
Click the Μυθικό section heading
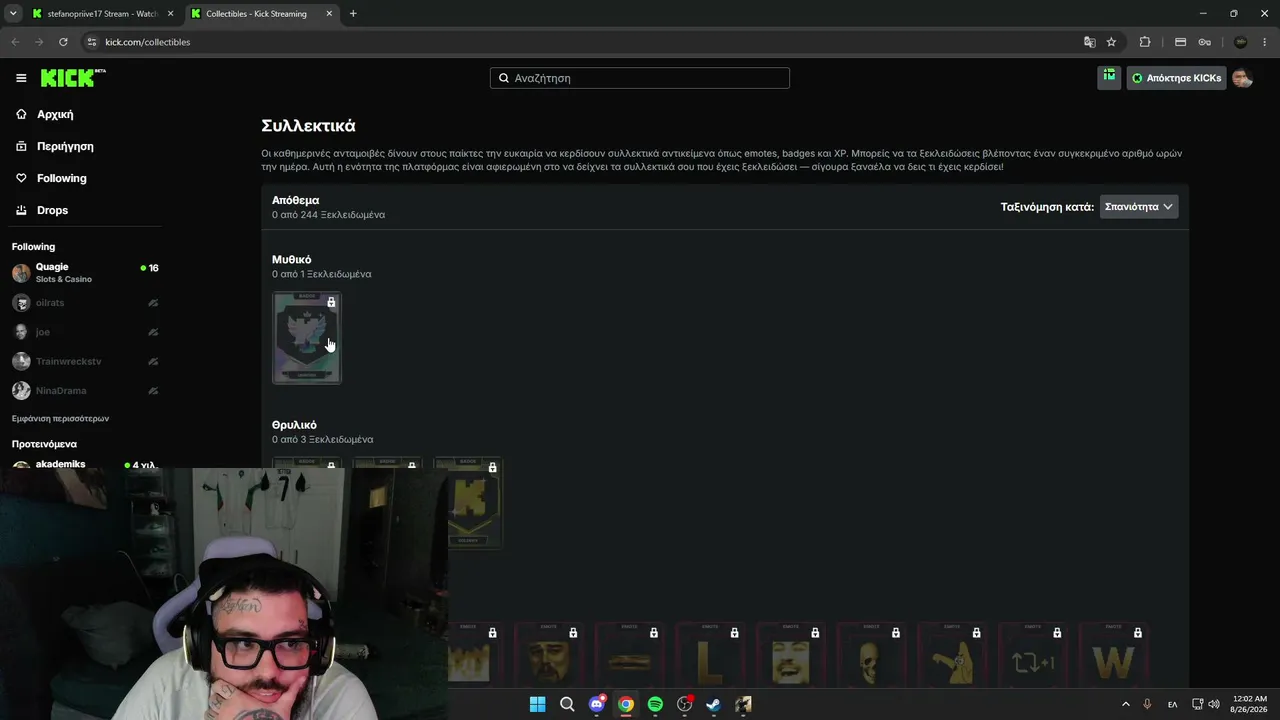[291, 260]
